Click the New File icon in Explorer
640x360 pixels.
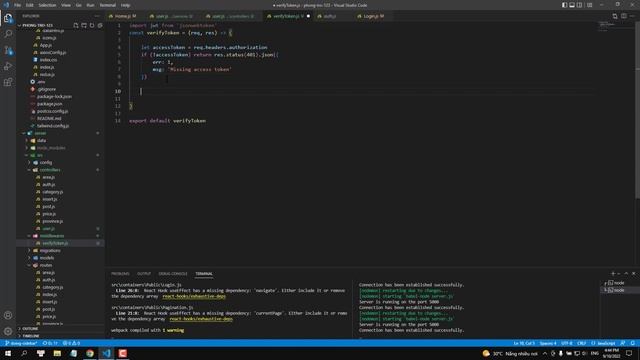coord(76,25)
